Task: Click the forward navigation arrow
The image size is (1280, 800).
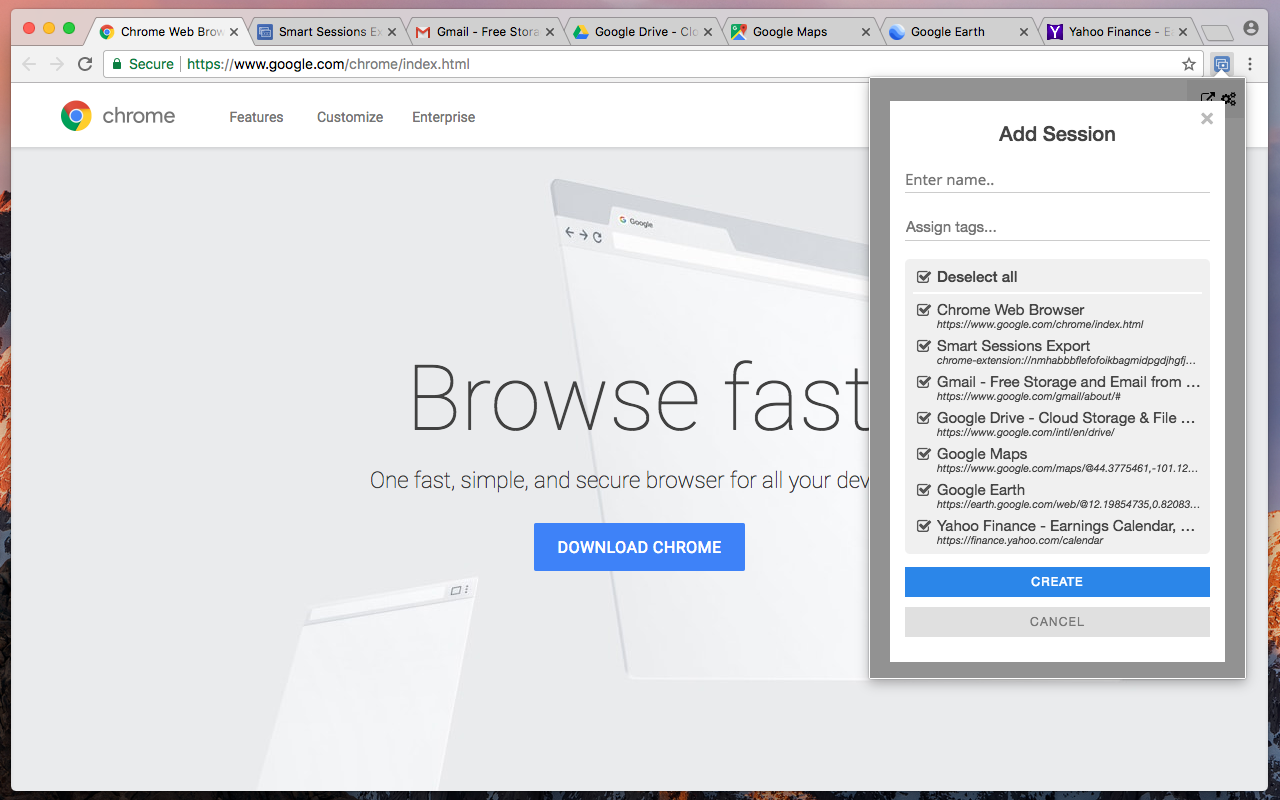Action: tap(57, 64)
